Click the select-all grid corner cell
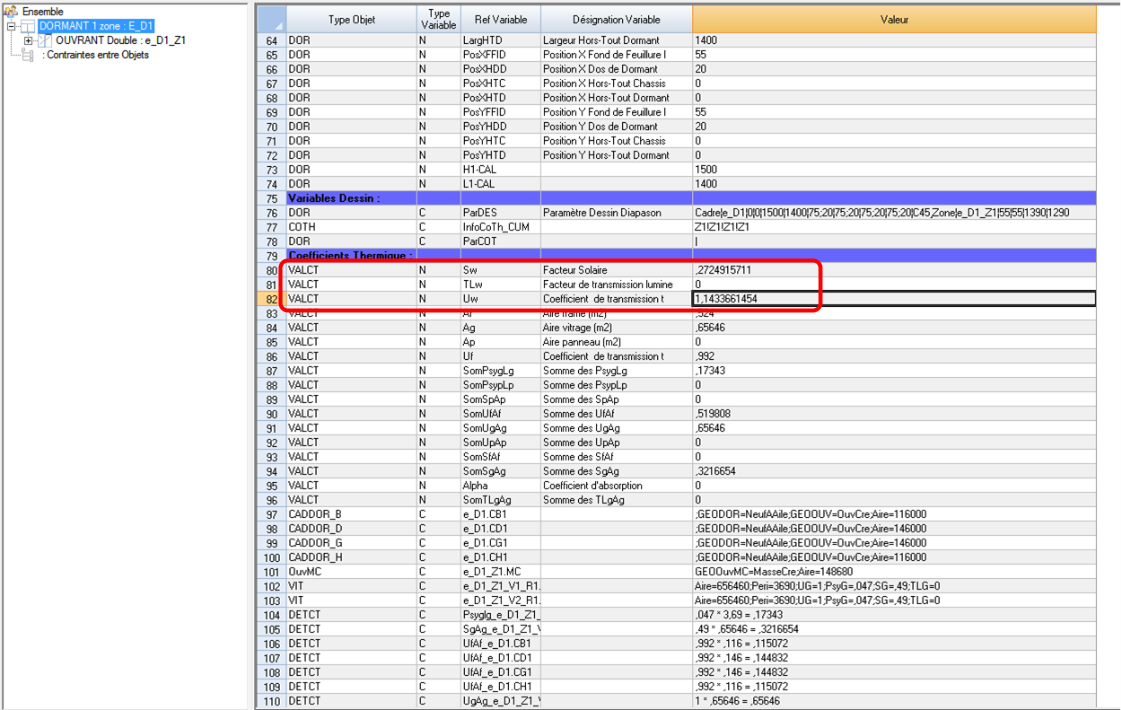 click(x=270, y=19)
